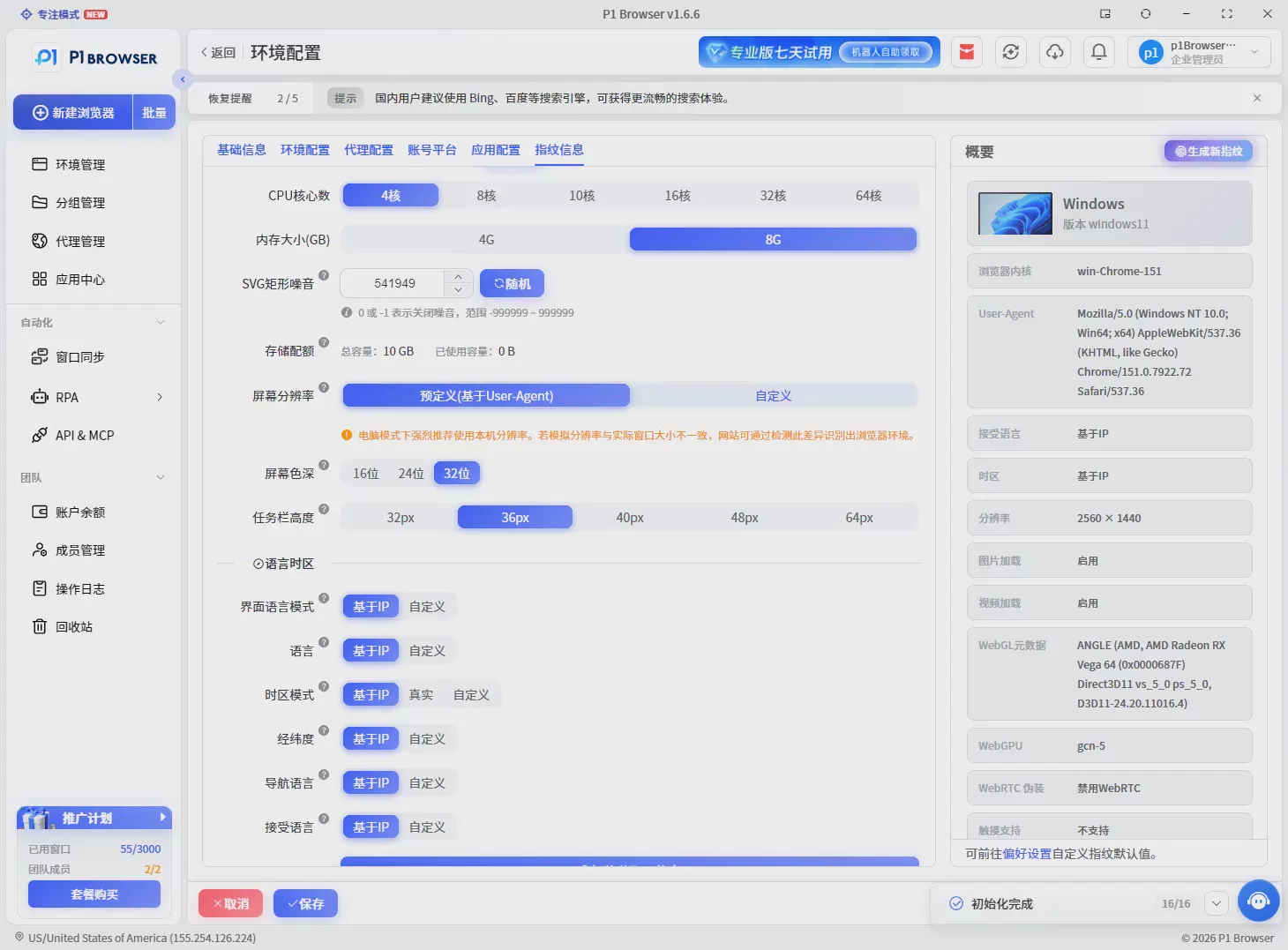Click the 批量 button
This screenshot has height=950, width=1288.
click(x=154, y=112)
